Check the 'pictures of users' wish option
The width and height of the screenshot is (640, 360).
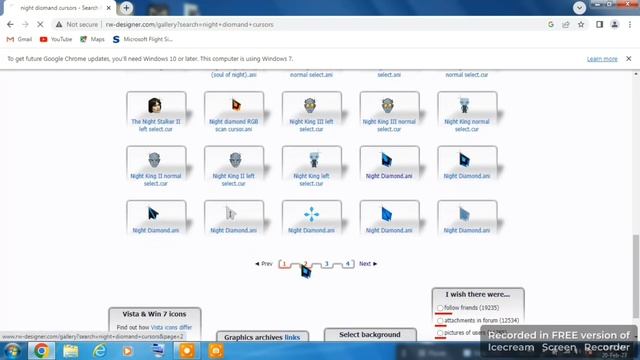(x=440, y=333)
